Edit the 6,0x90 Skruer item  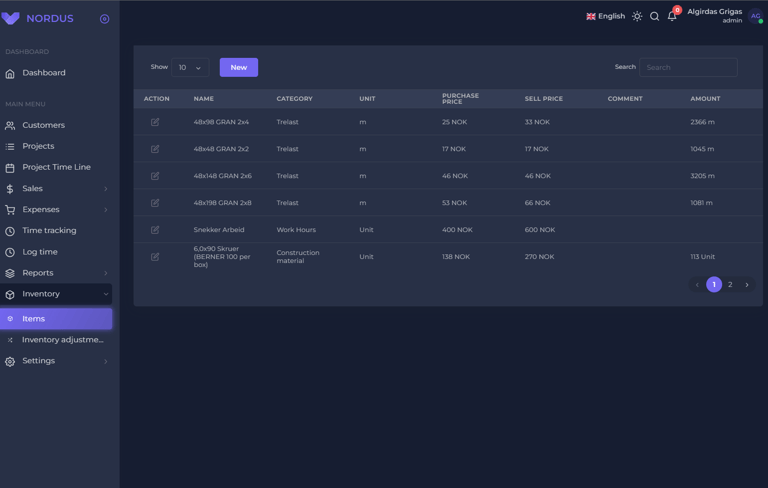click(155, 257)
